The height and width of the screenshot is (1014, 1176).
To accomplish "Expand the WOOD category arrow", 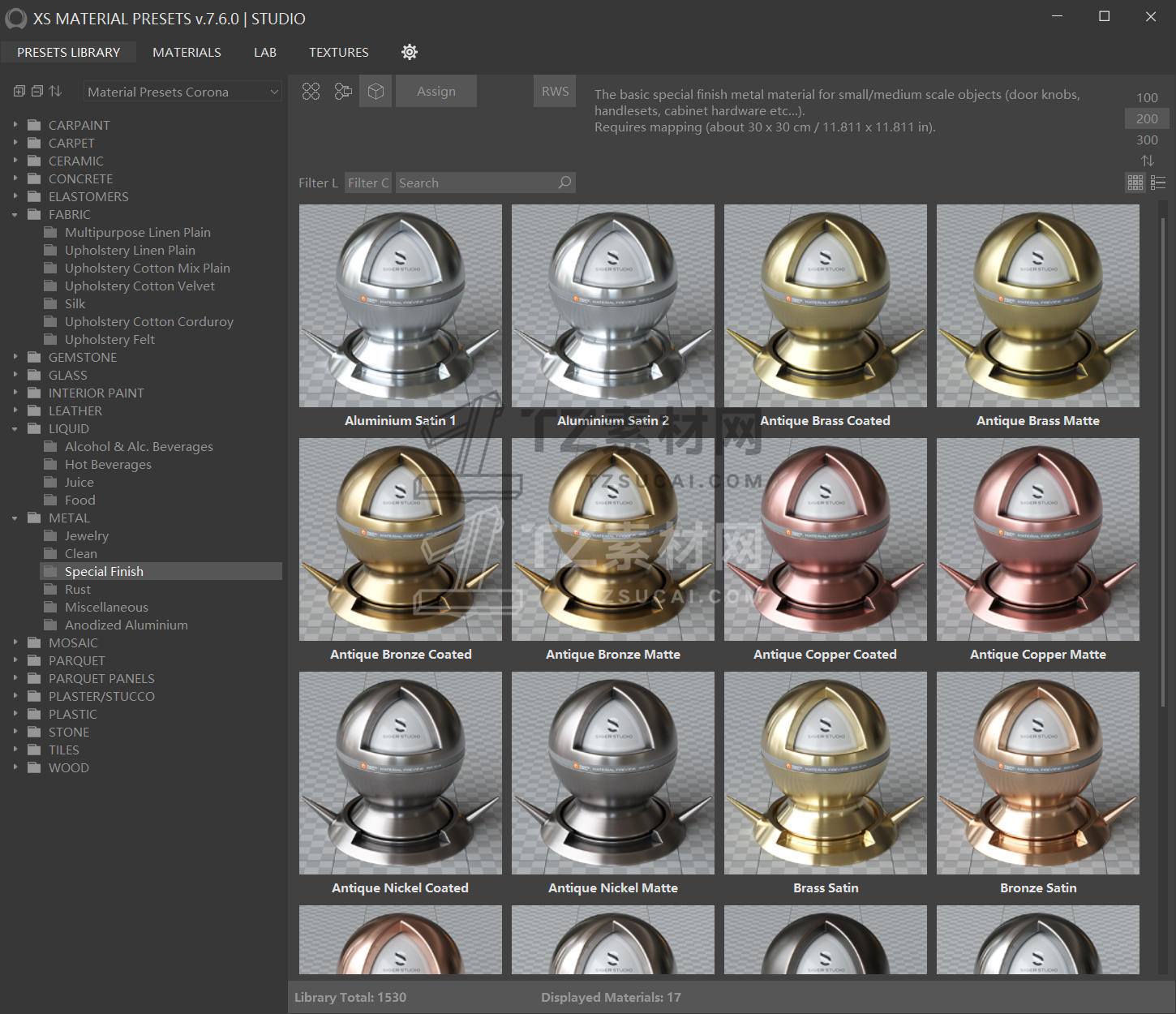I will [x=15, y=767].
